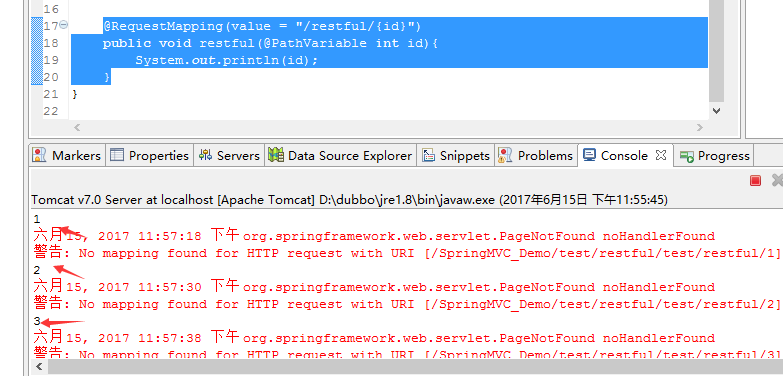Close the Console view tab
The image size is (783, 376).
tap(661, 155)
